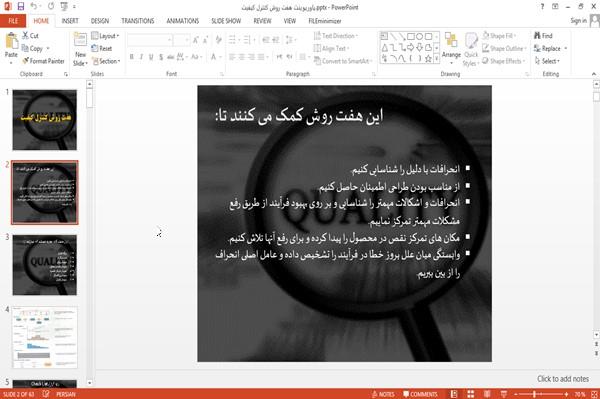Click the Copy command
Viewport: 600px width, 399px height.
[33, 48]
